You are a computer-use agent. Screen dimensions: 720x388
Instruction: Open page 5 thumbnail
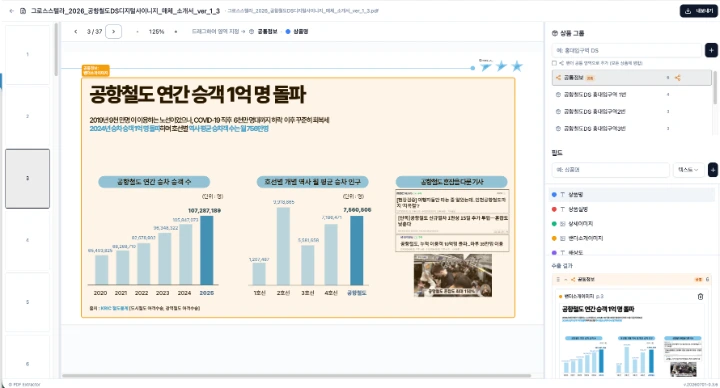pos(28,302)
